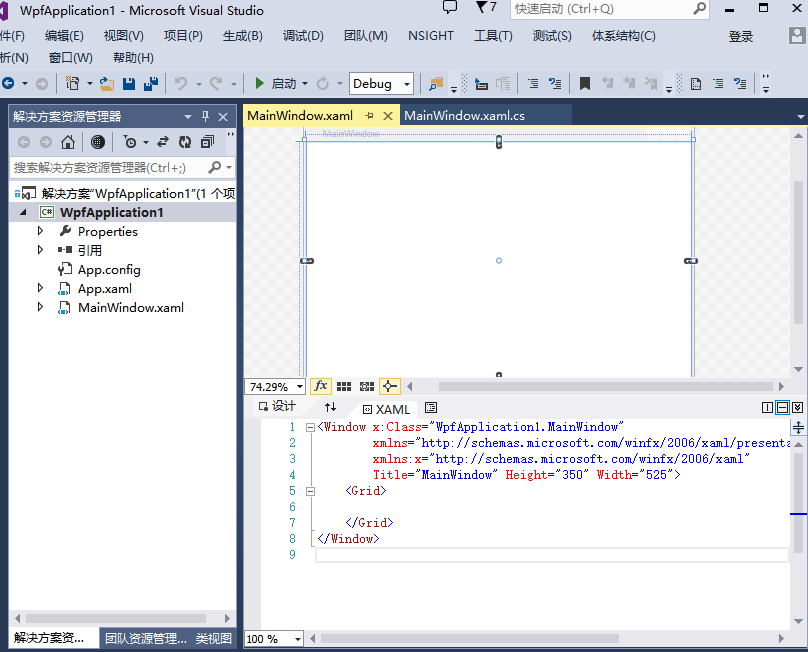Click the Home icon in Solution Explorer
The height and width of the screenshot is (652, 808).
(x=67, y=143)
